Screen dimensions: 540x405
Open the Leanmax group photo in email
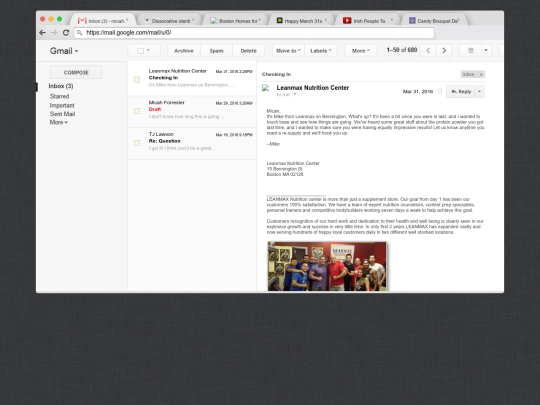(327, 266)
